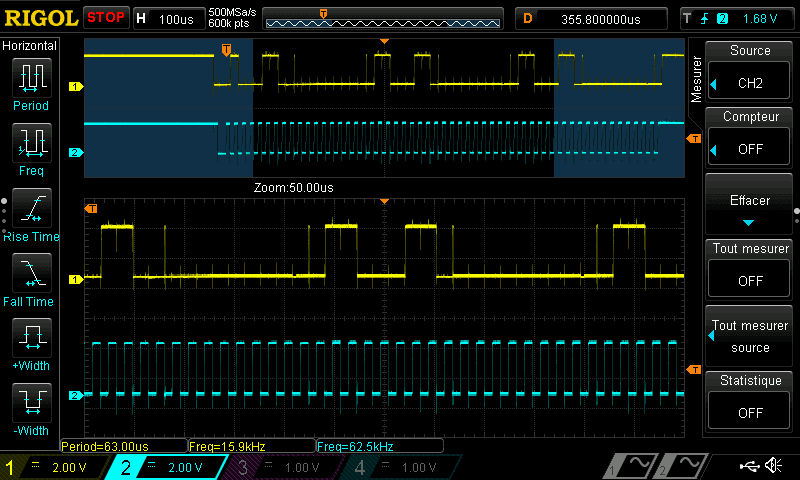Click the channel 1 marker in overview window
This screenshot has width=800, height=480.
[76, 87]
